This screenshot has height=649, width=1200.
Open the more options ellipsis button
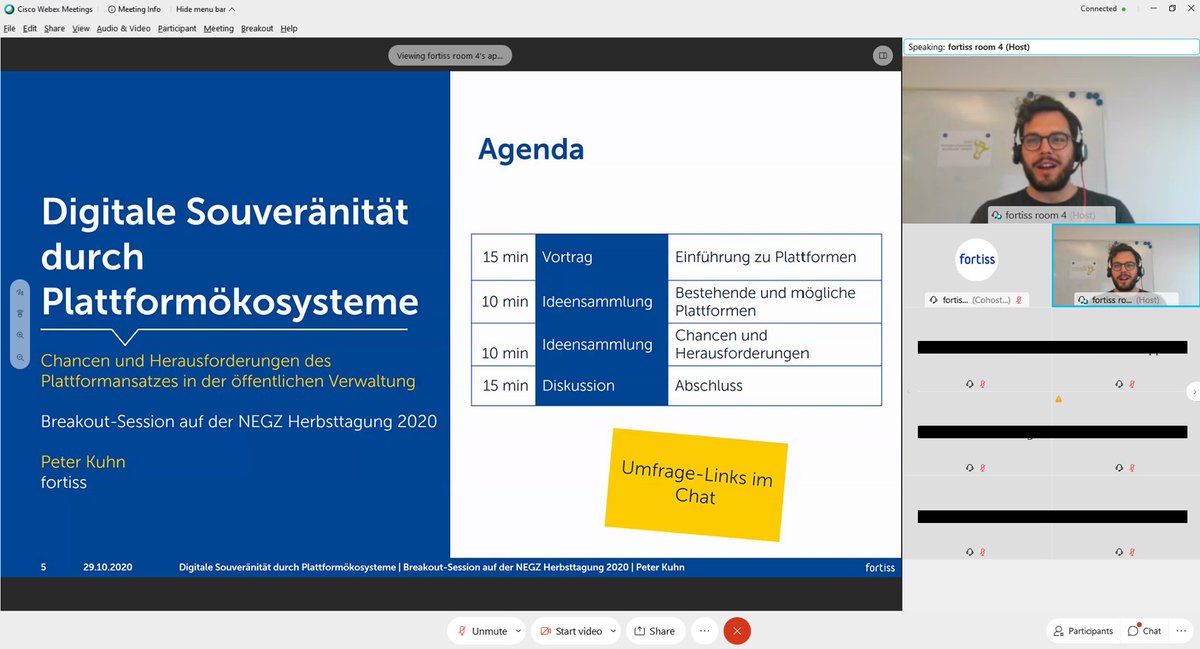tap(704, 631)
